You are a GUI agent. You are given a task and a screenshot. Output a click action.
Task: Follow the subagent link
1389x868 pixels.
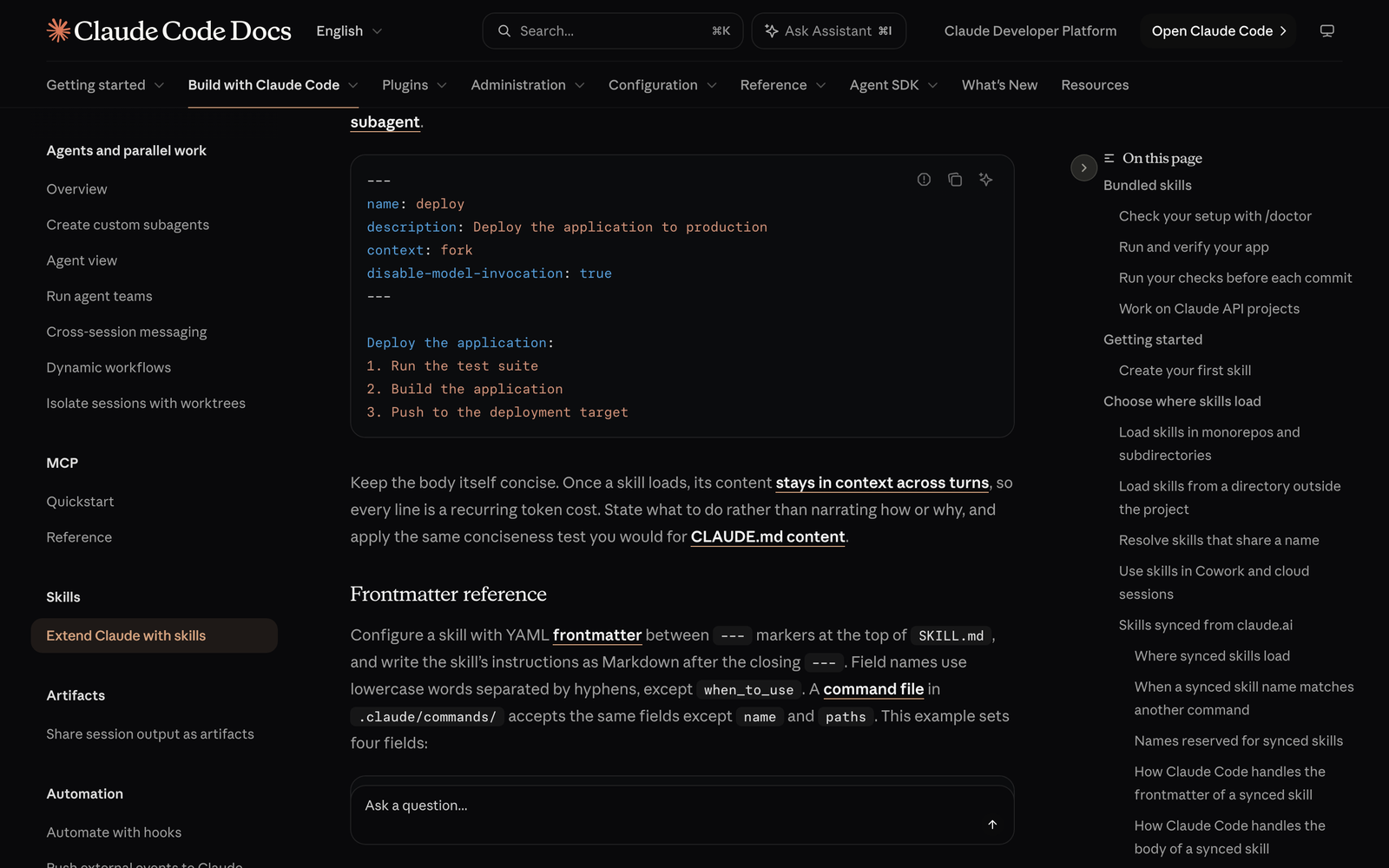tap(385, 122)
